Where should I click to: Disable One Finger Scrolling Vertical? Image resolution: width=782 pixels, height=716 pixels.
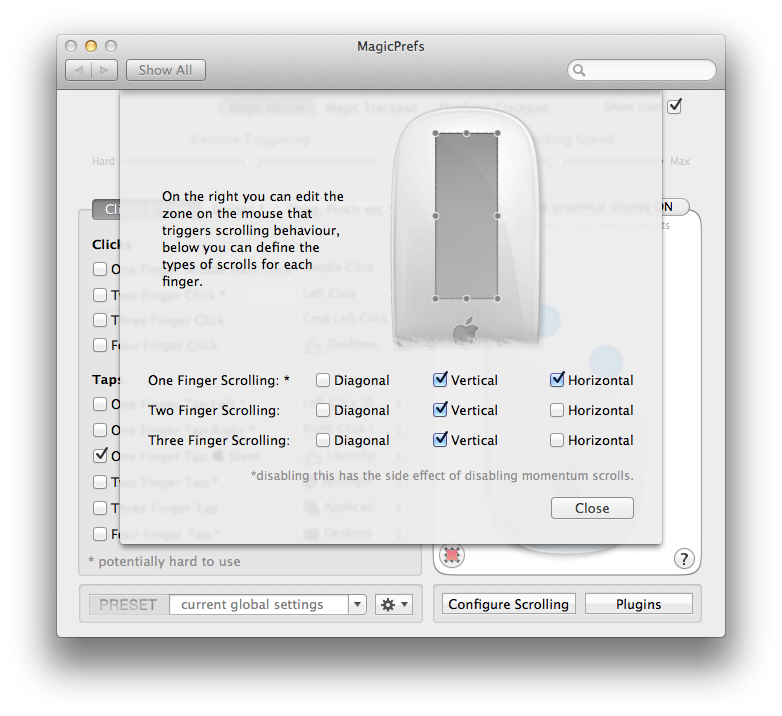[440, 380]
